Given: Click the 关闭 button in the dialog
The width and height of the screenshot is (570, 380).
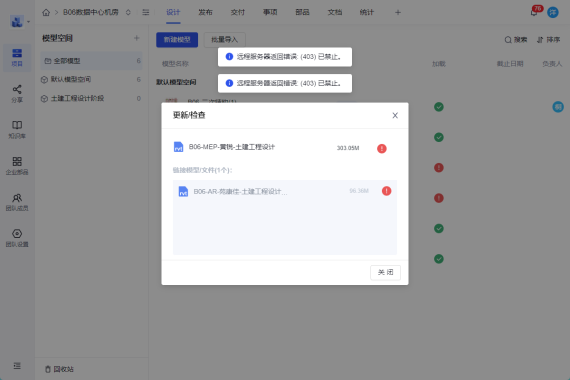Looking at the screenshot, I should click(385, 272).
